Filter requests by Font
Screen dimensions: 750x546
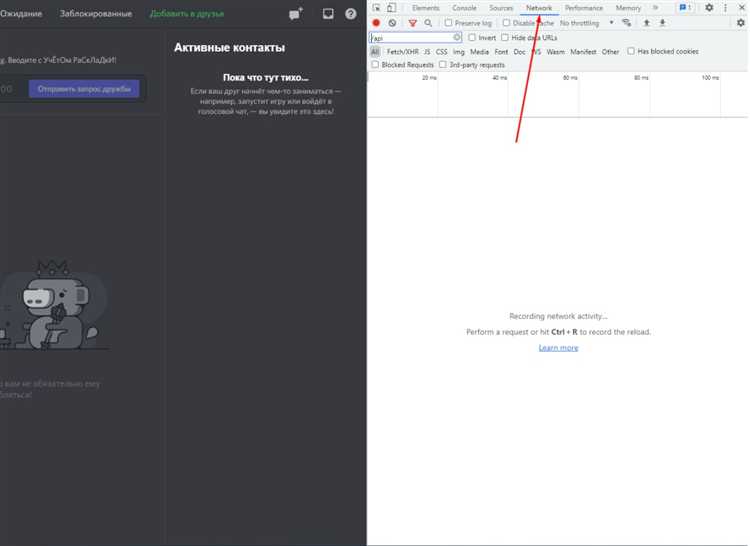(501, 52)
